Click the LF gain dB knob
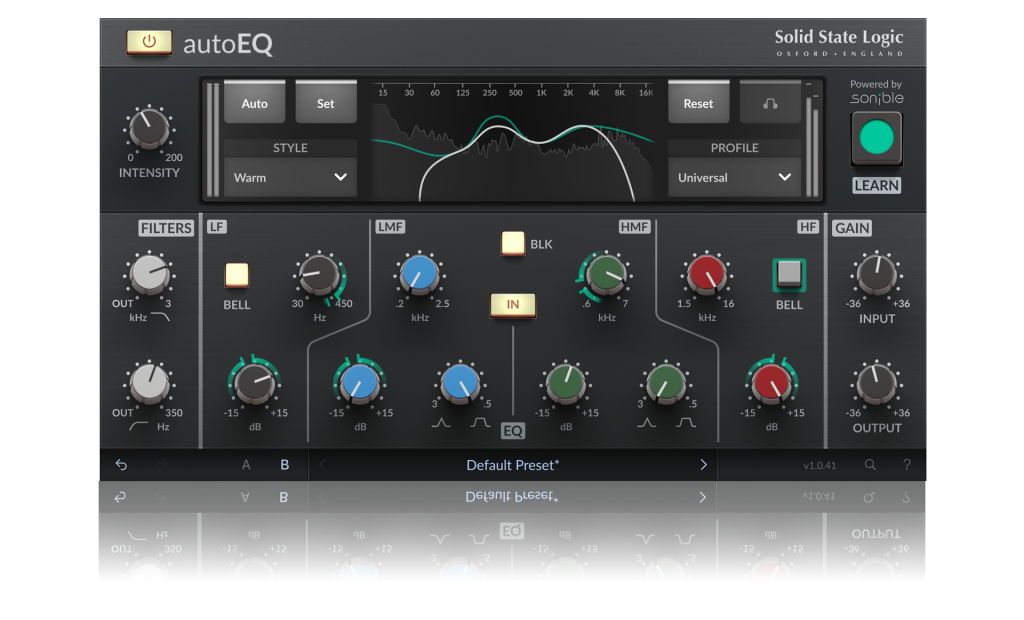This screenshot has height=620, width=1024. pyautogui.click(x=254, y=383)
